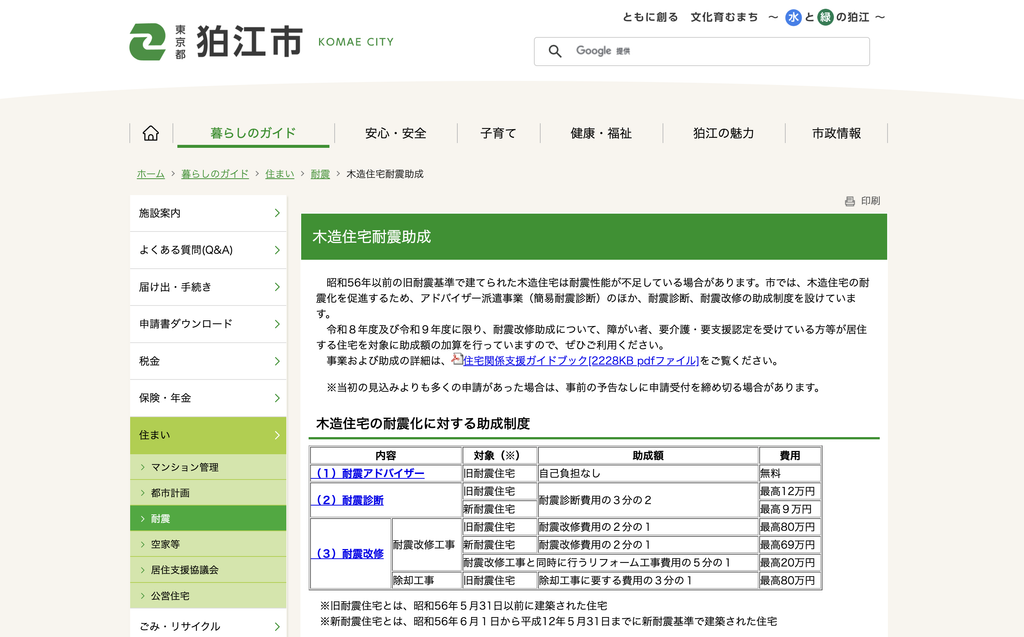The width and height of the screenshot is (1024, 637).
Task: Open 公営住宅 sub-item
Action: point(208,596)
